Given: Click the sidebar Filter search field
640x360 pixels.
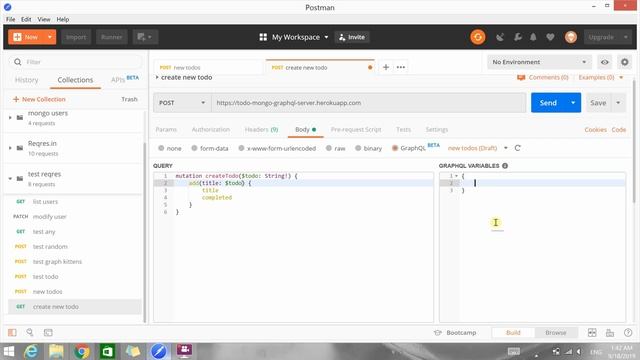Looking at the screenshot, I should coord(76,62).
